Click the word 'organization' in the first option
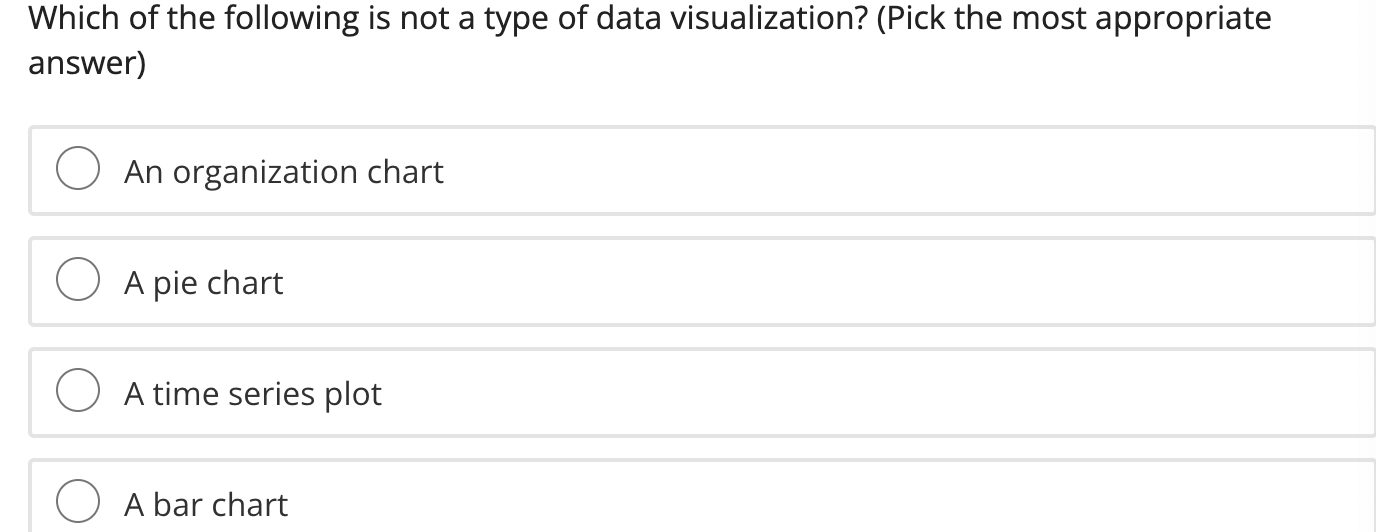Screen dimensions: 1376x532 [265, 173]
